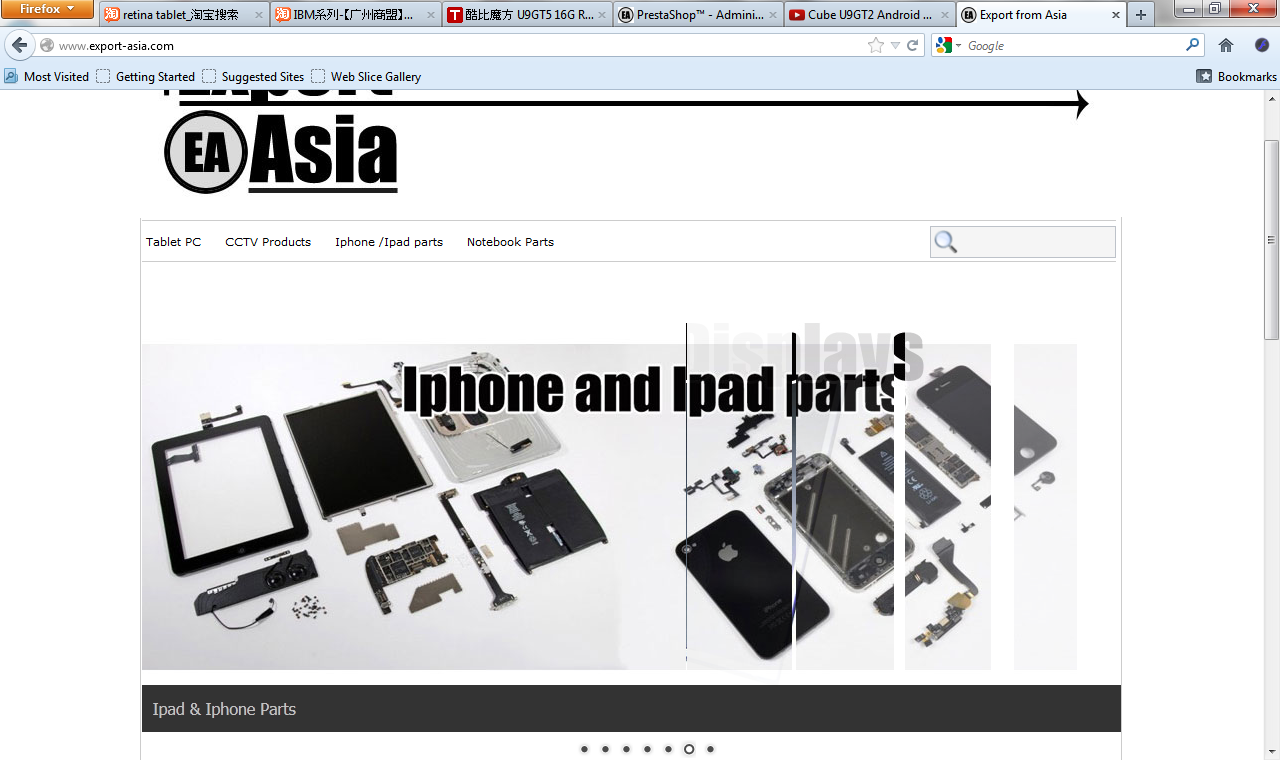This screenshot has width=1280, height=760.
Task: Click the page vertical scrollbar thumb
Action: pyautogui.click(x=1272, y=240)
